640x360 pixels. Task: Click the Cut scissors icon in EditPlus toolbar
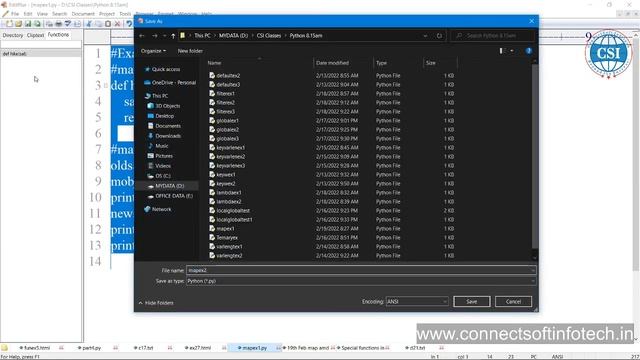(x=89, y=24)
